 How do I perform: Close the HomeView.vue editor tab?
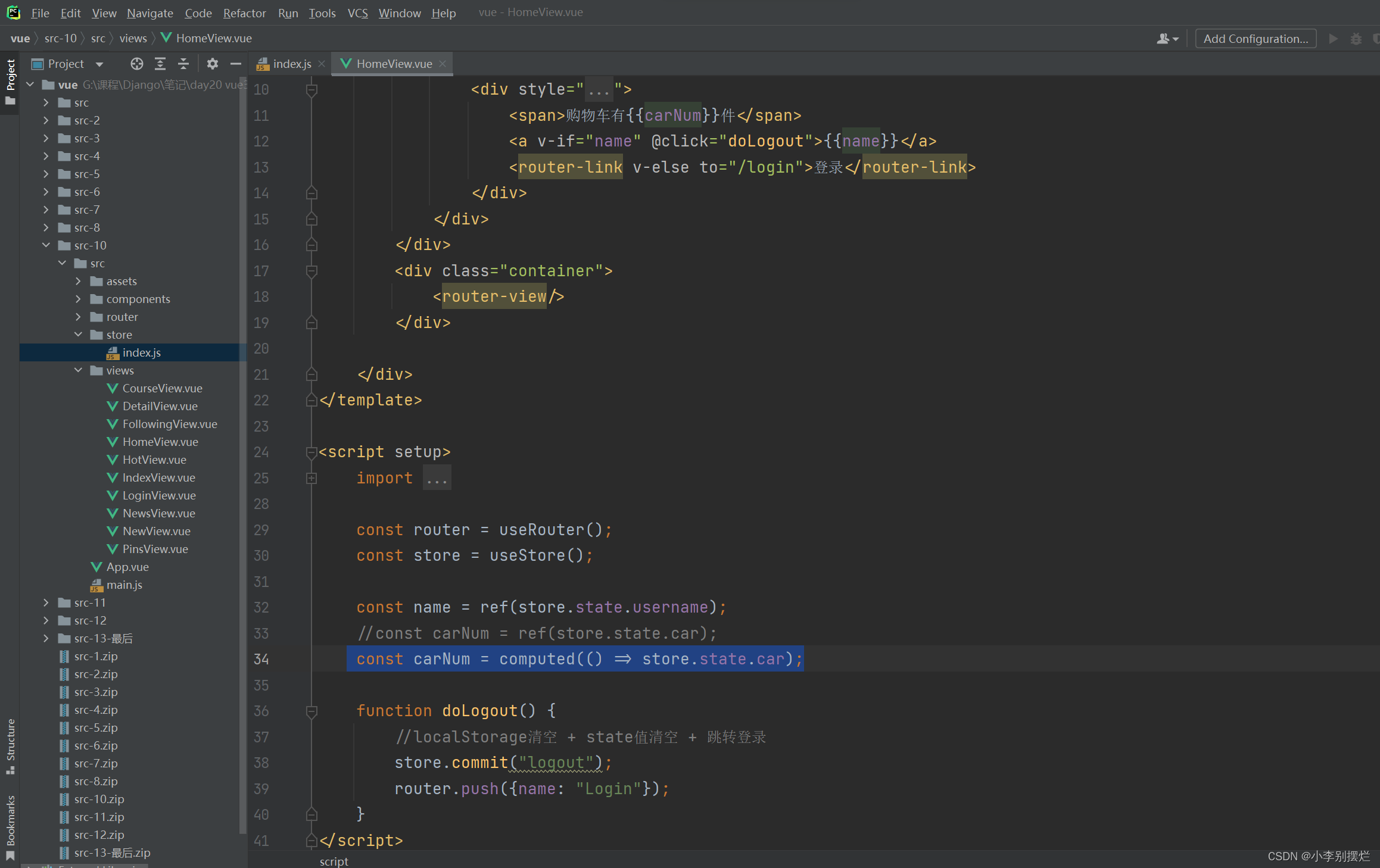point(443,64)
